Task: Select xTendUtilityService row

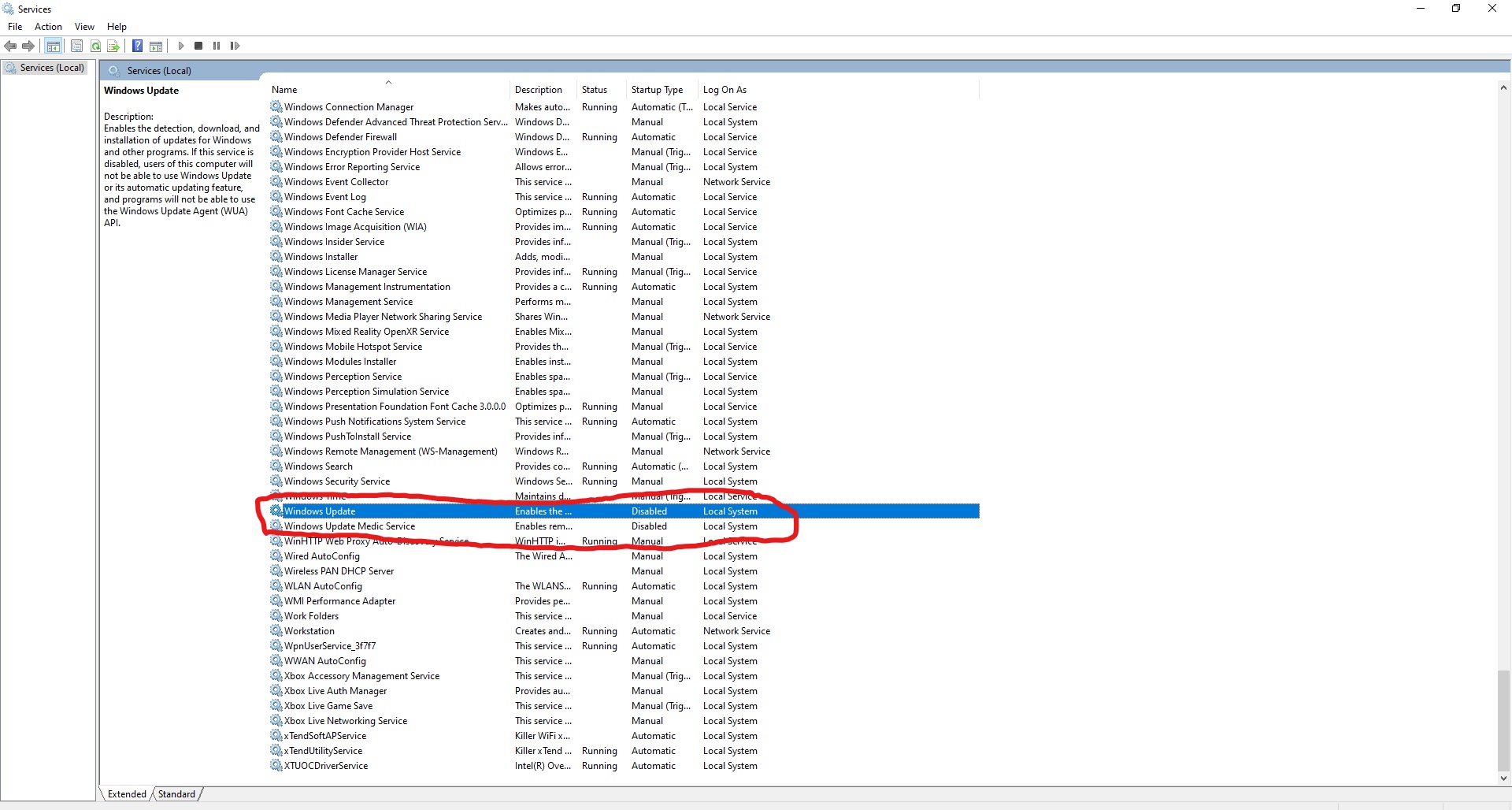Action: [x=624, y=750]
